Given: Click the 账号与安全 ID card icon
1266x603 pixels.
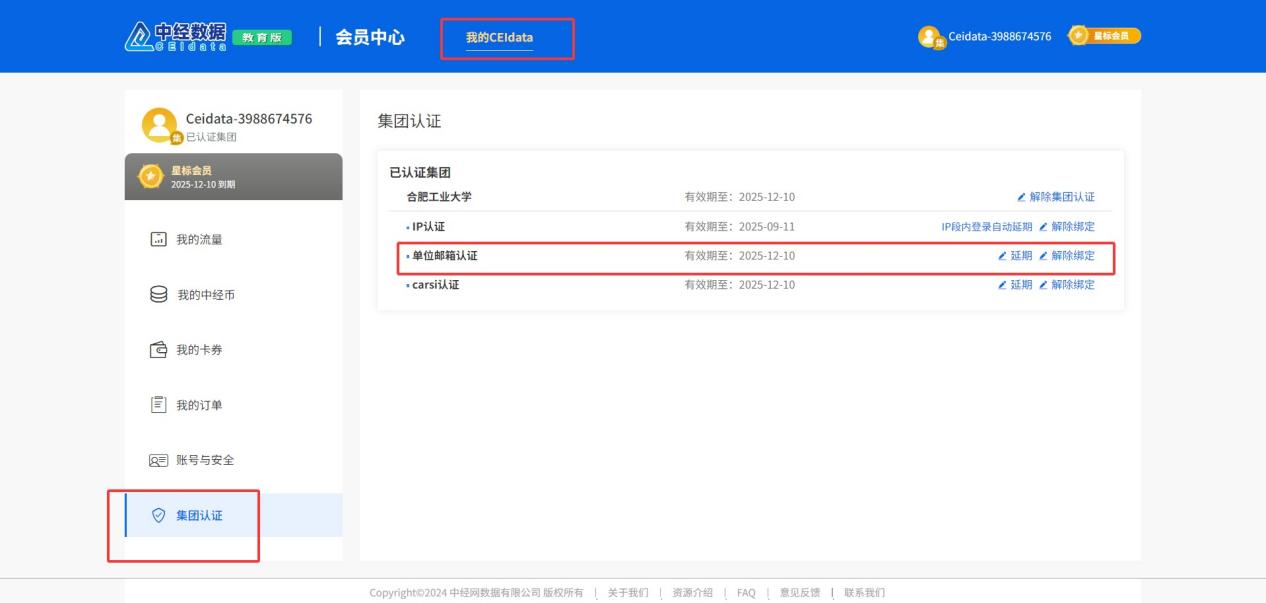Looking at the screenshot, I should coord(158,460).
